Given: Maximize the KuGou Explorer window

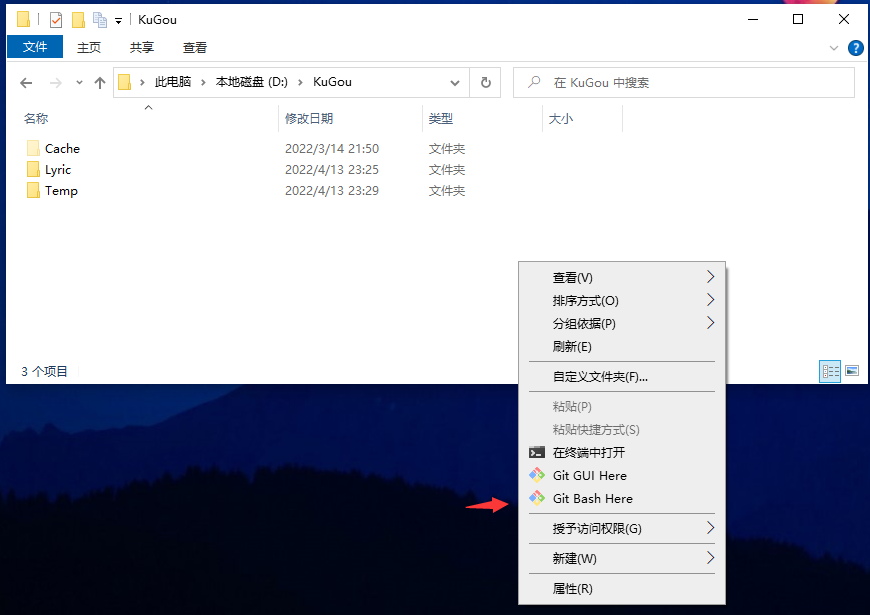Looking at the screenshot, I should click(798, 19).
